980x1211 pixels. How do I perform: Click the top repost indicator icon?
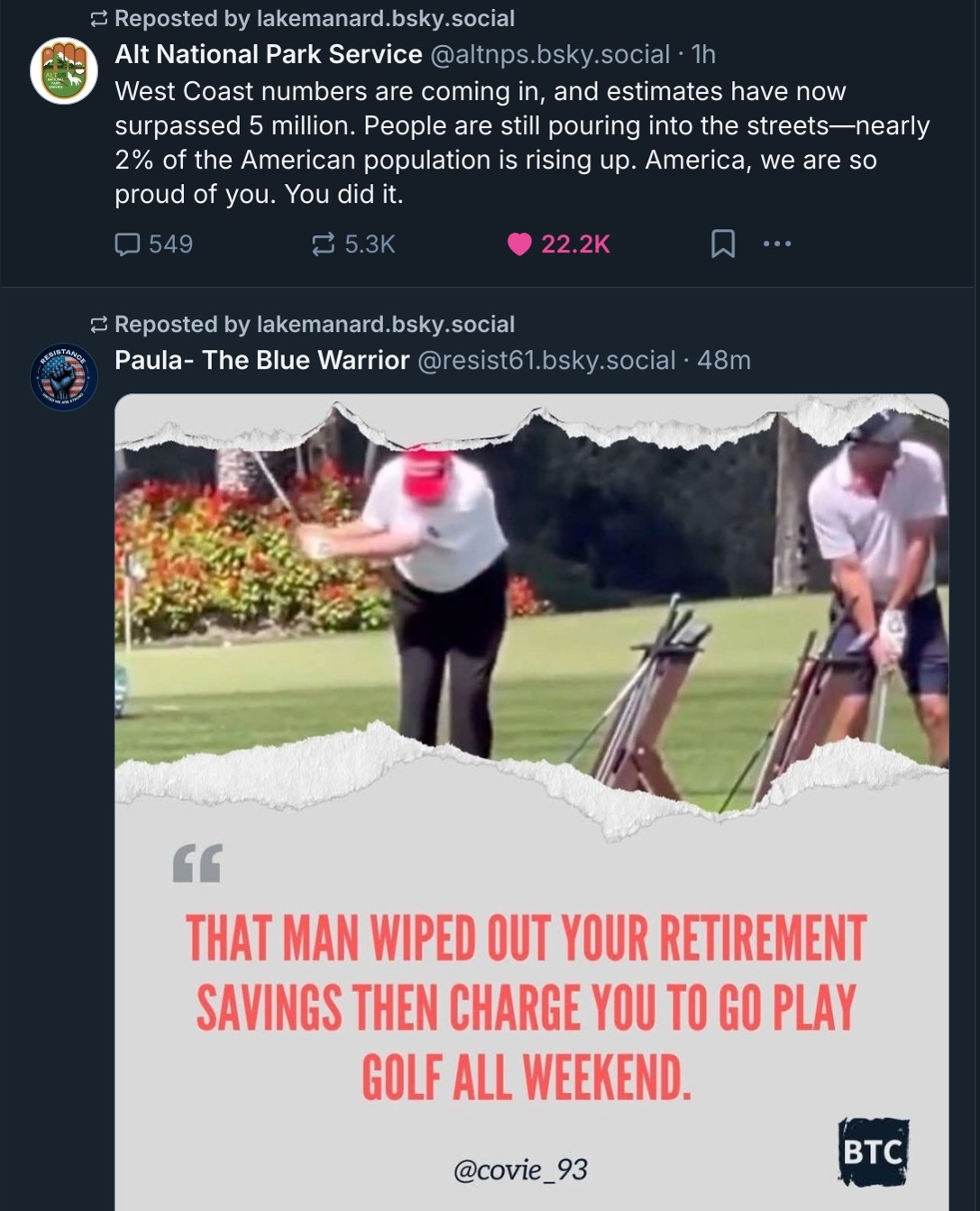click(99, 18)
